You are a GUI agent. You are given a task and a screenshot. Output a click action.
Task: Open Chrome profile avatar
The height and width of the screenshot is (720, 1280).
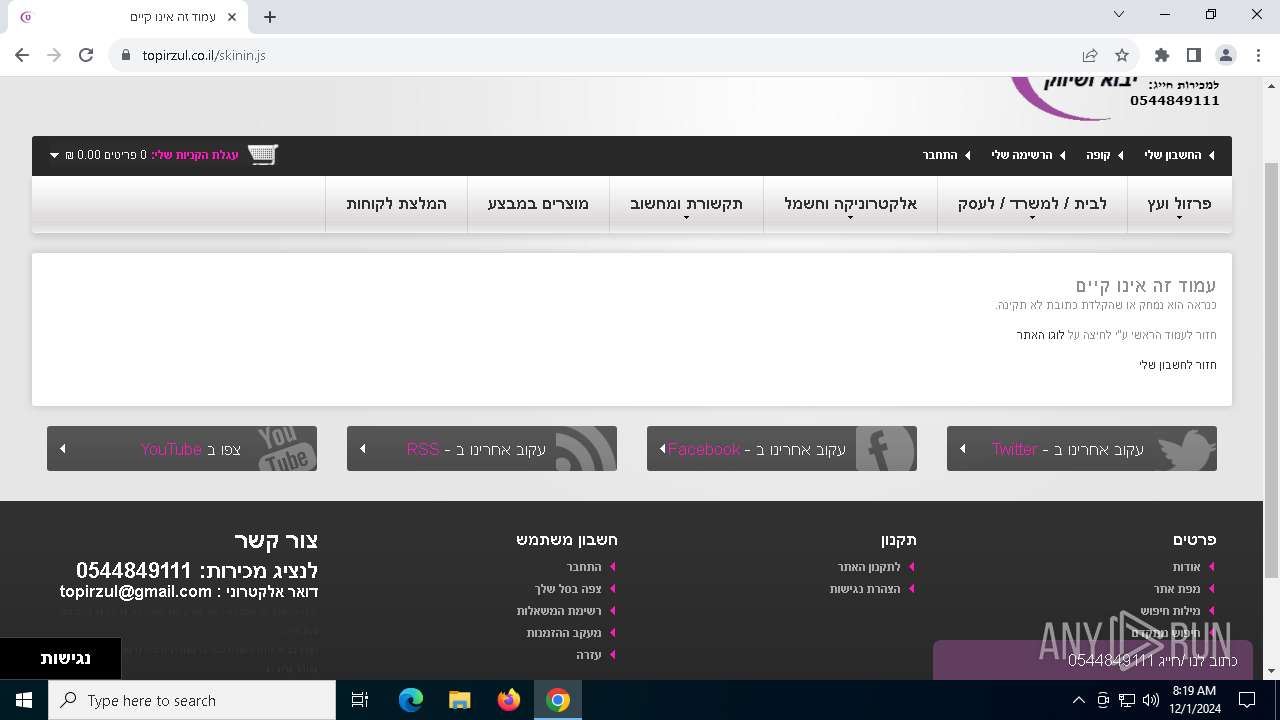click(1226, 55)
